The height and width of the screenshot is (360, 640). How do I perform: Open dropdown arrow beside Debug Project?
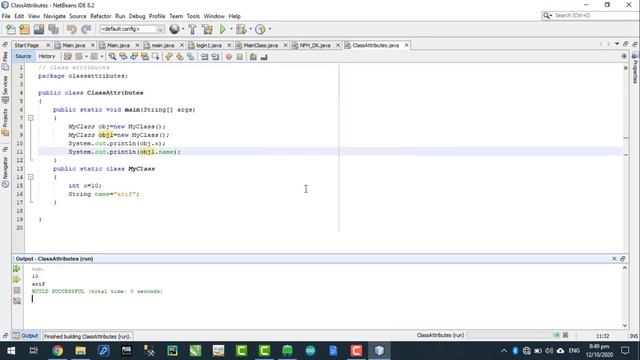pyautogui.click(x=250, y=29)
